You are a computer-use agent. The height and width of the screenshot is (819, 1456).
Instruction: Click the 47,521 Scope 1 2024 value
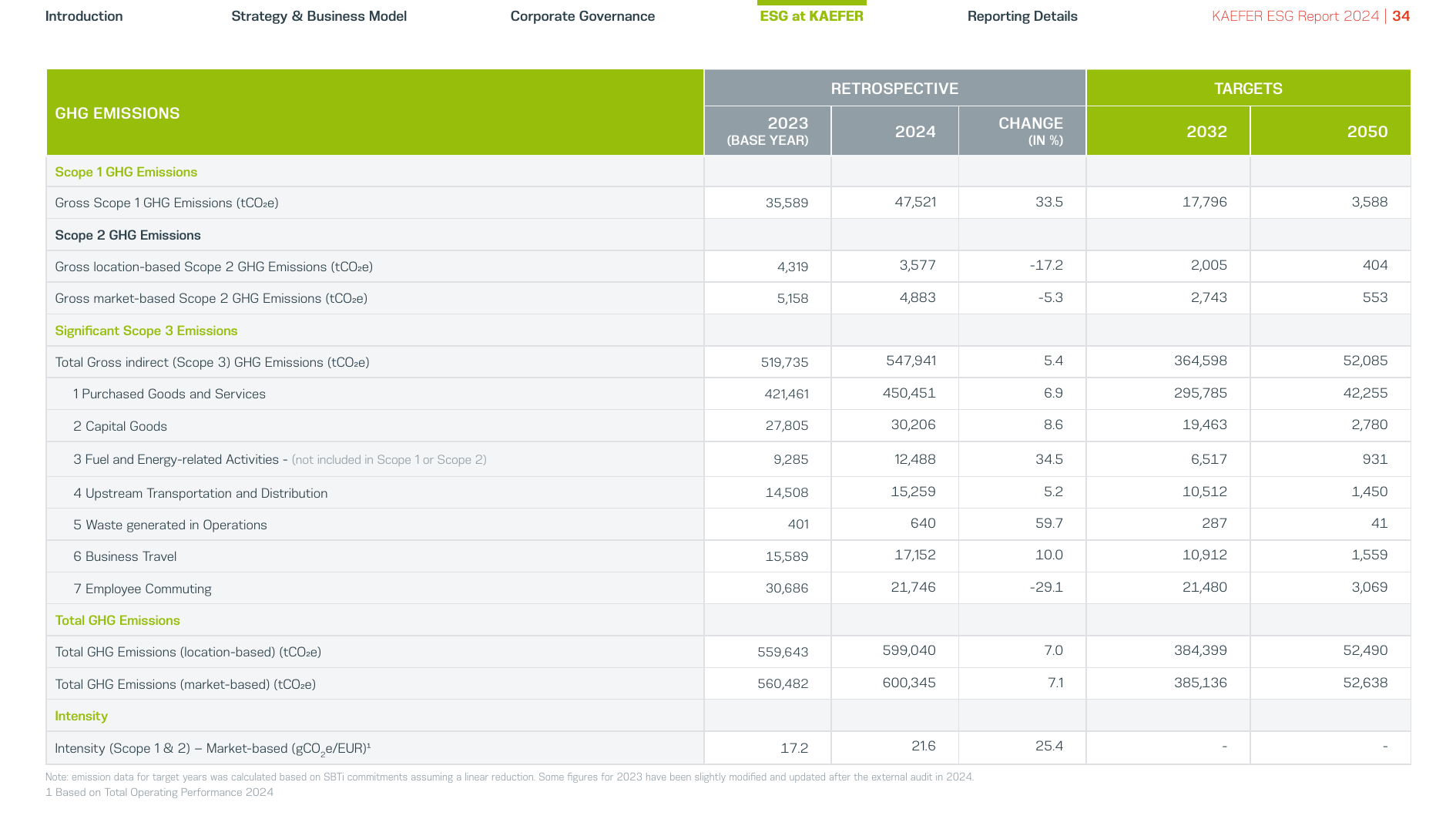pos(915,202)
